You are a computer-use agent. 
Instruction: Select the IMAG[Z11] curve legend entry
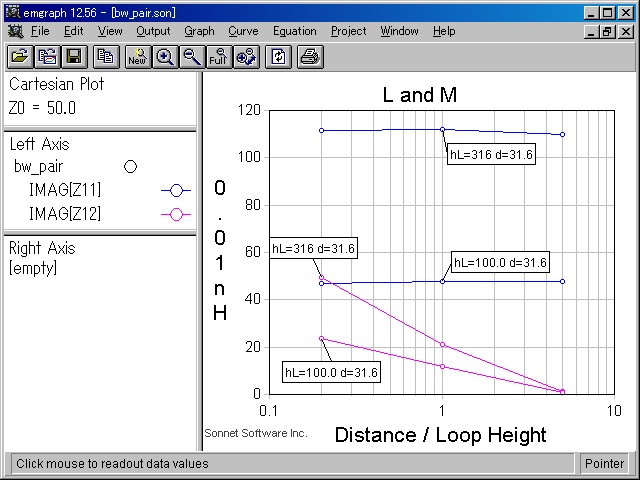65,190
